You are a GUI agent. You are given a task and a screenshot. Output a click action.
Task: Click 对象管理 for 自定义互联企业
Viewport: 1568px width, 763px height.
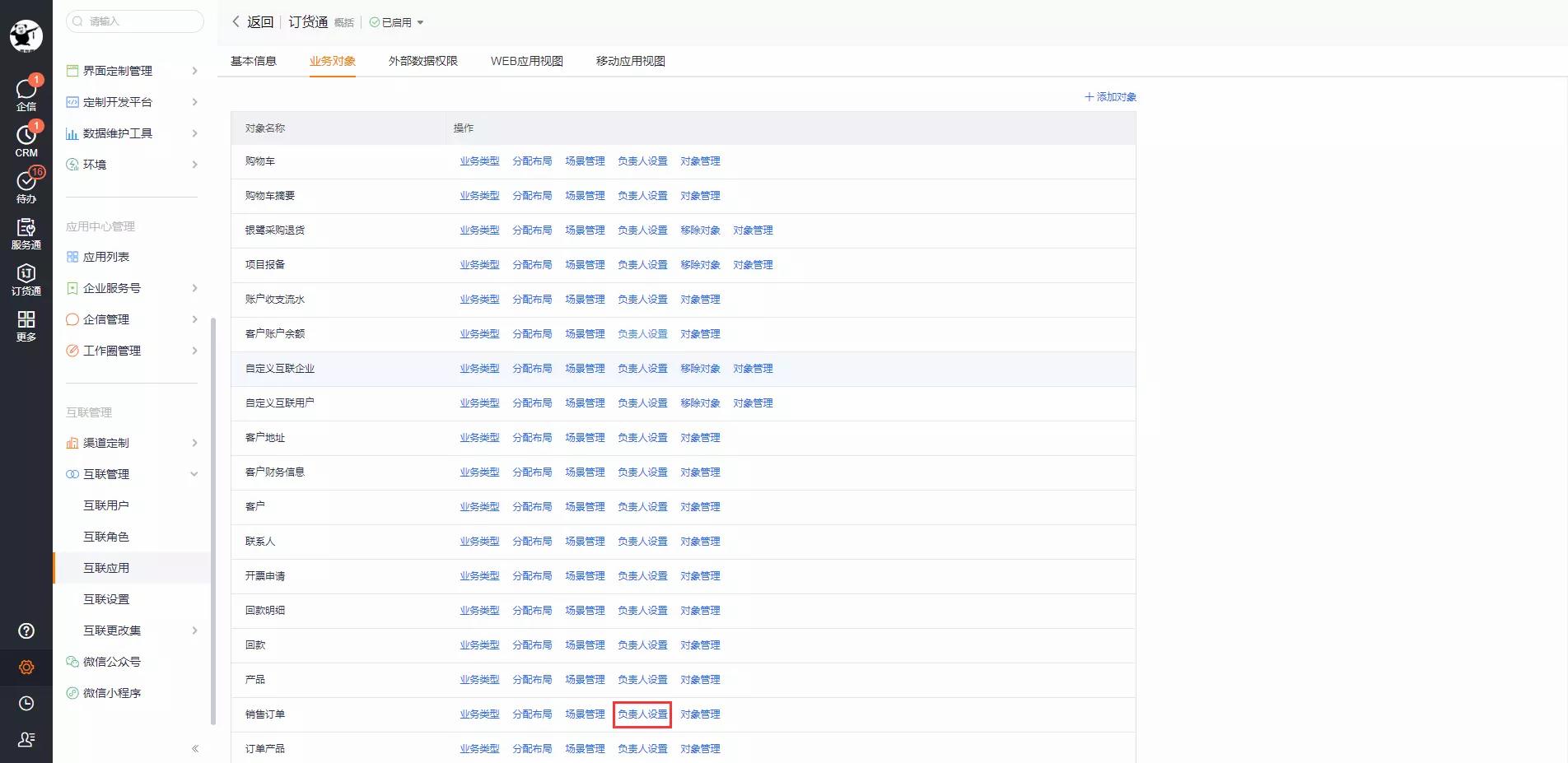coord(753,369)
